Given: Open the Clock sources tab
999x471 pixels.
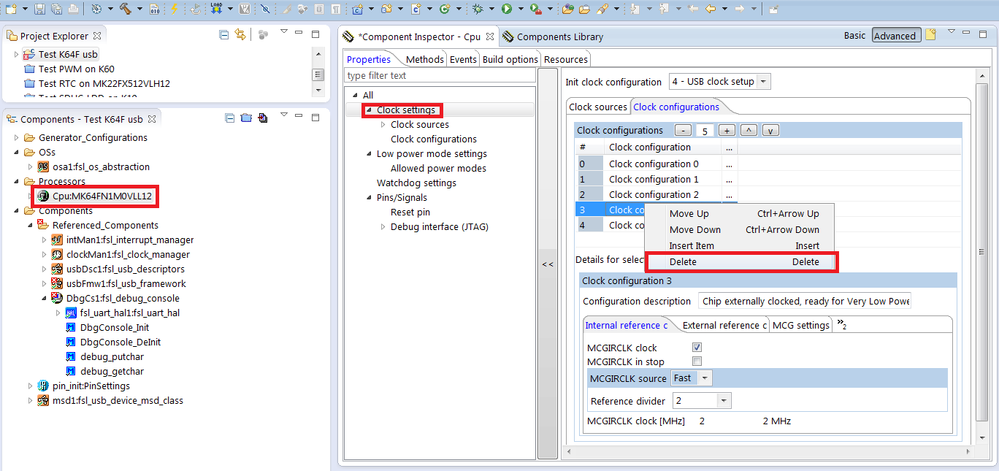Looking at the screenshot, I should click(x=598, y=106).
